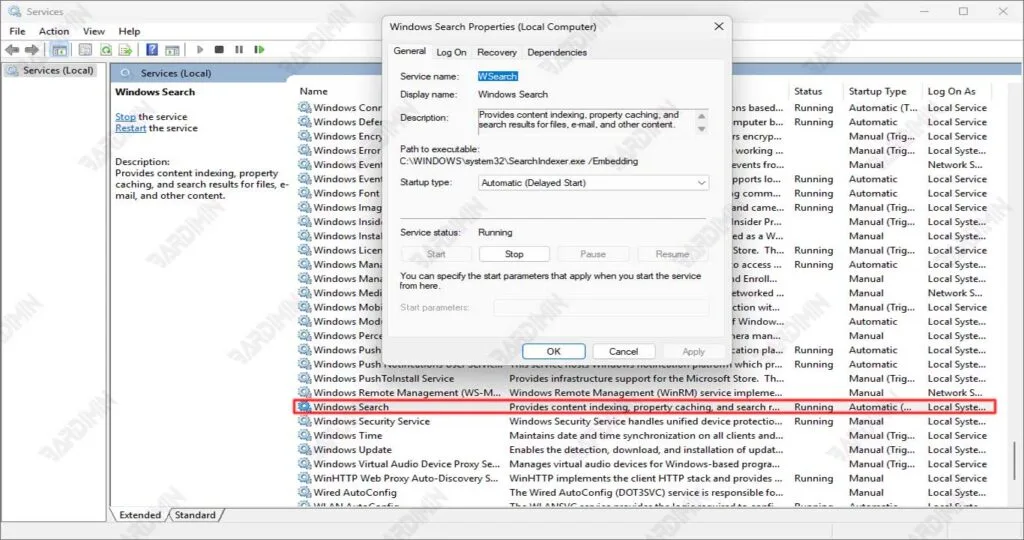
Task: Click the Restart Service toolbar icon
Action: click(x=259, y=50)
